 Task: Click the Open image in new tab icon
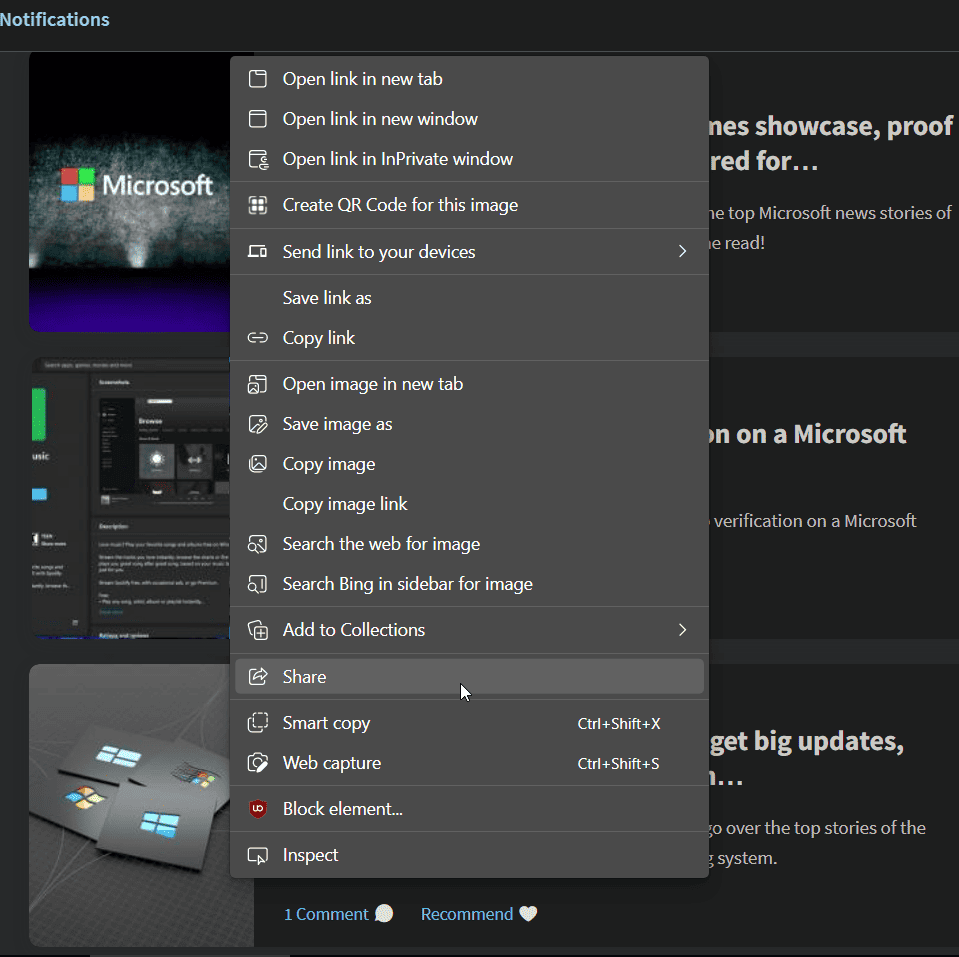click(x=257, y=384)
